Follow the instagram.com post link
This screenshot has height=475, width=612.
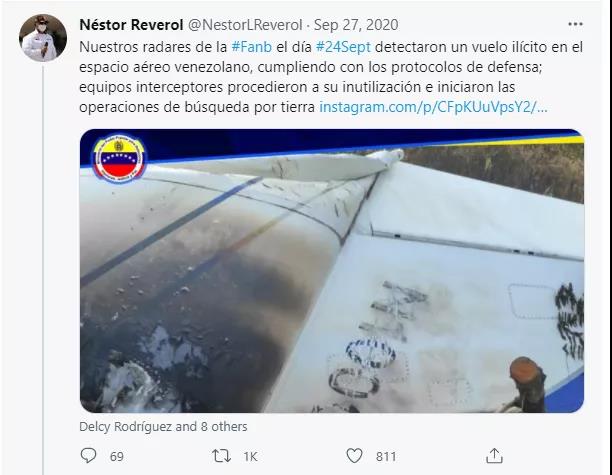(x=433, y=107)
